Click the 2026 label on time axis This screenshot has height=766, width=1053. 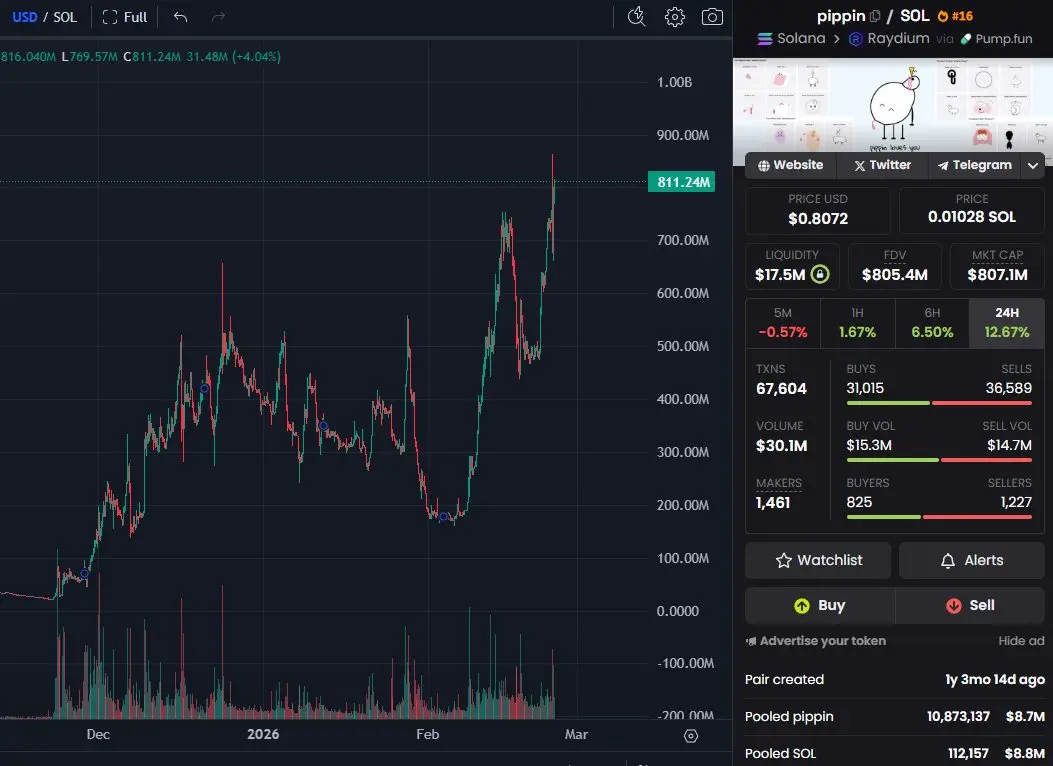pyautogui.click(x=263, y=734)
